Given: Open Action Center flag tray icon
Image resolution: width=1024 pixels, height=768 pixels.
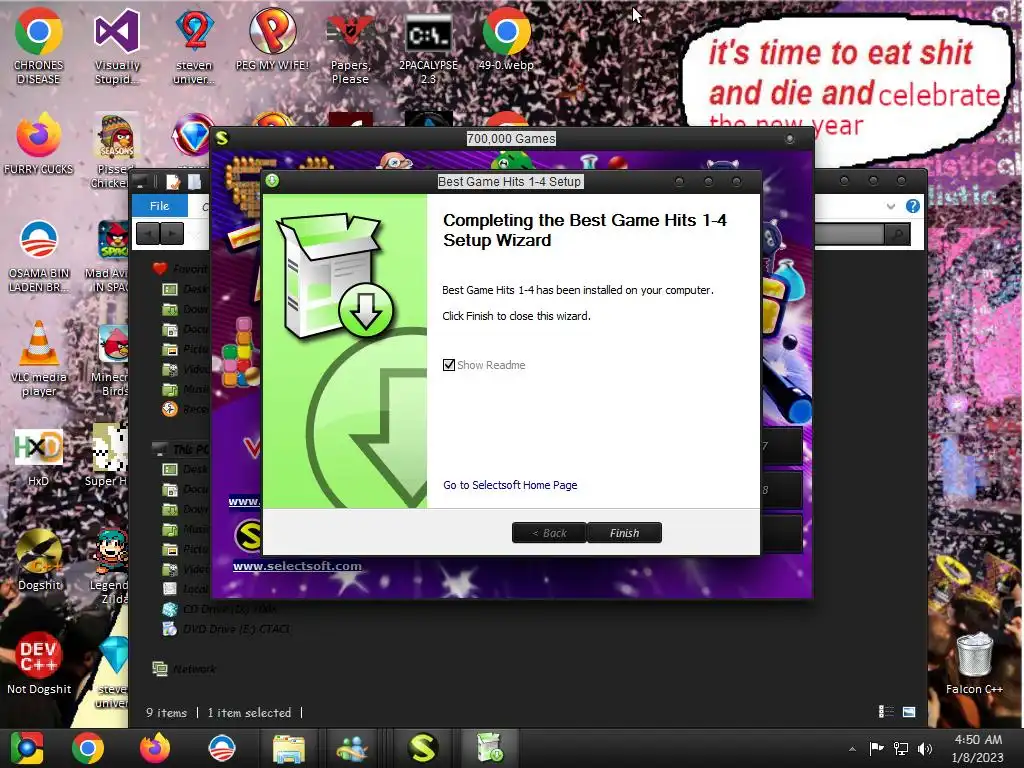Looking at the screenshot, I should tap(876, 748).
